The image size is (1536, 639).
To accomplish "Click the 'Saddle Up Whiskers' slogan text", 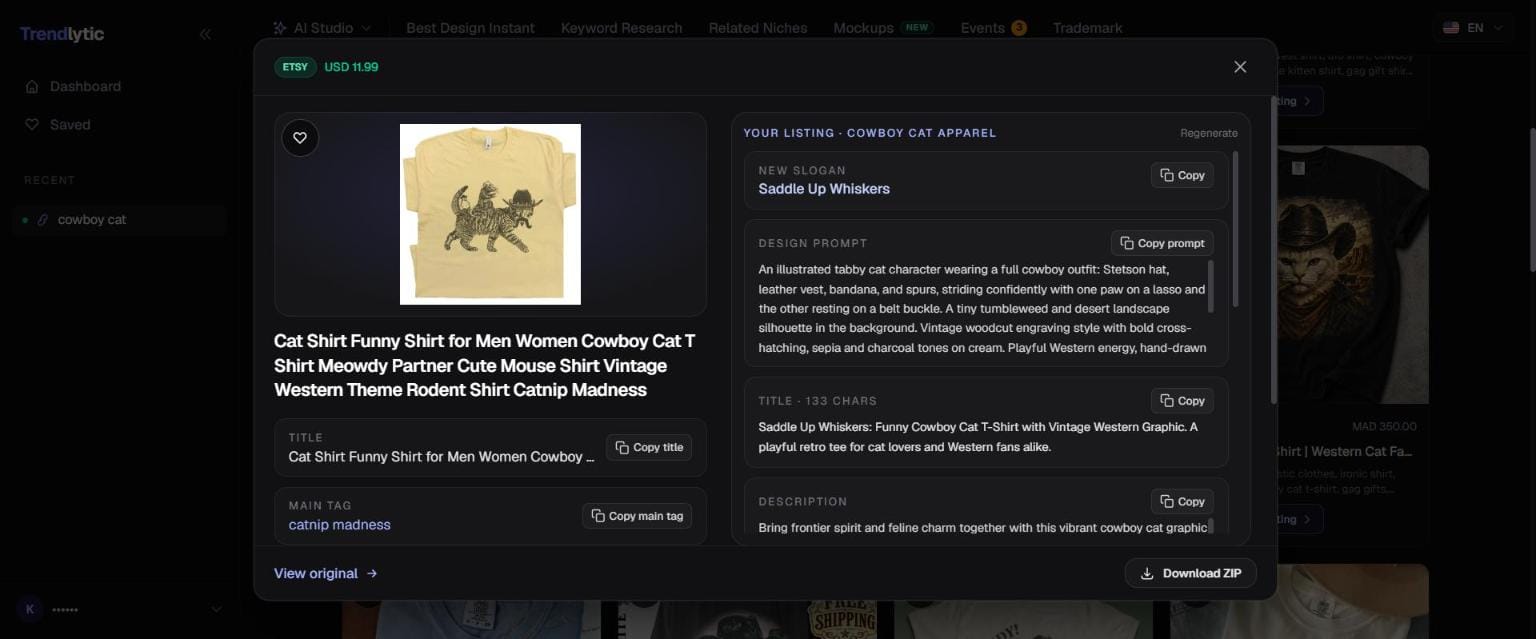I will 824,189.
